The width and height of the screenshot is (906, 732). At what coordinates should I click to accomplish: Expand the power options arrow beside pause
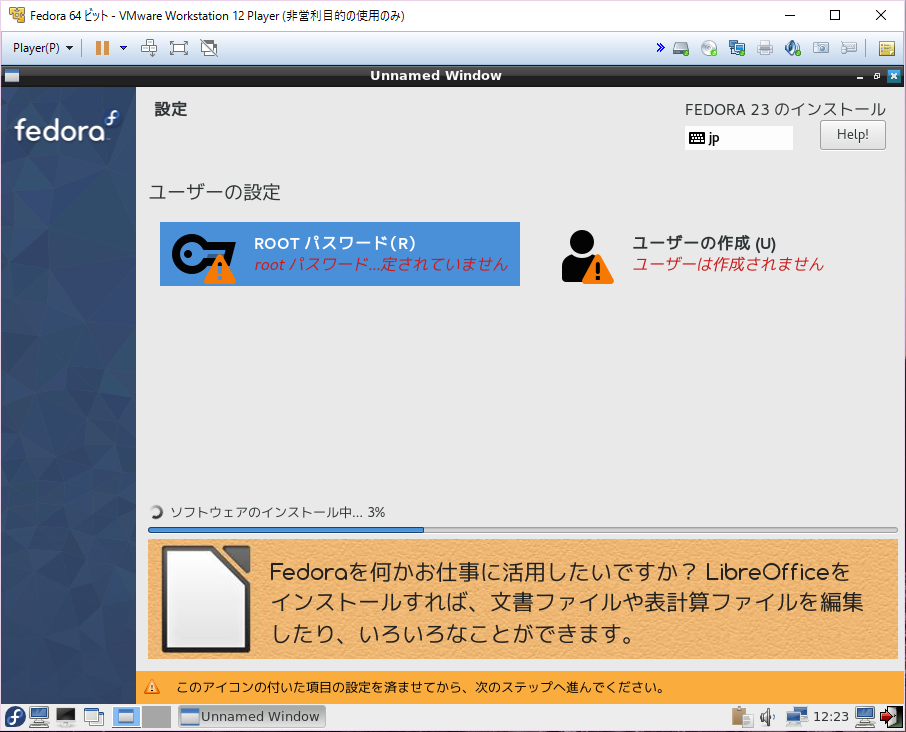pyautogui.click(x=123, y=48)
